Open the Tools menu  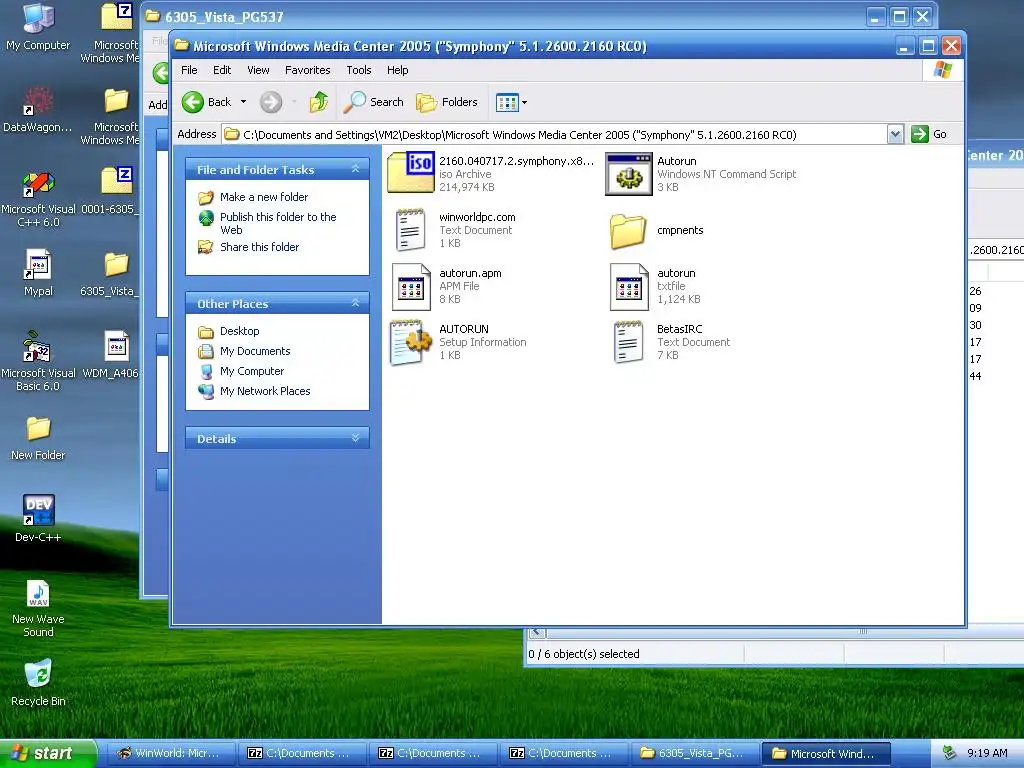click(x=359, y=70)
